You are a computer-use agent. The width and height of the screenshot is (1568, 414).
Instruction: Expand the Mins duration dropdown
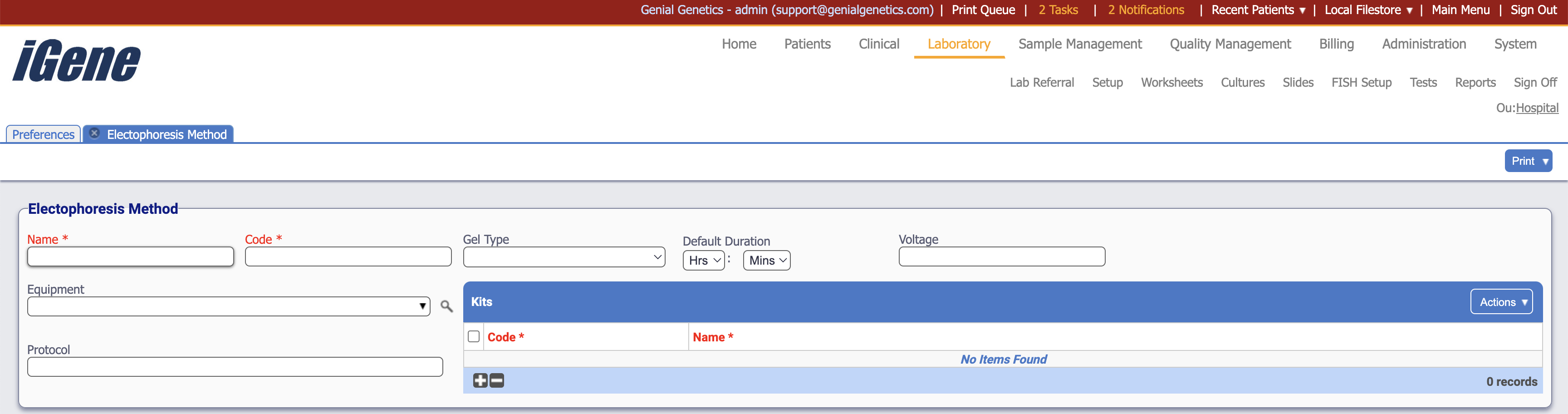coord(766,261)
